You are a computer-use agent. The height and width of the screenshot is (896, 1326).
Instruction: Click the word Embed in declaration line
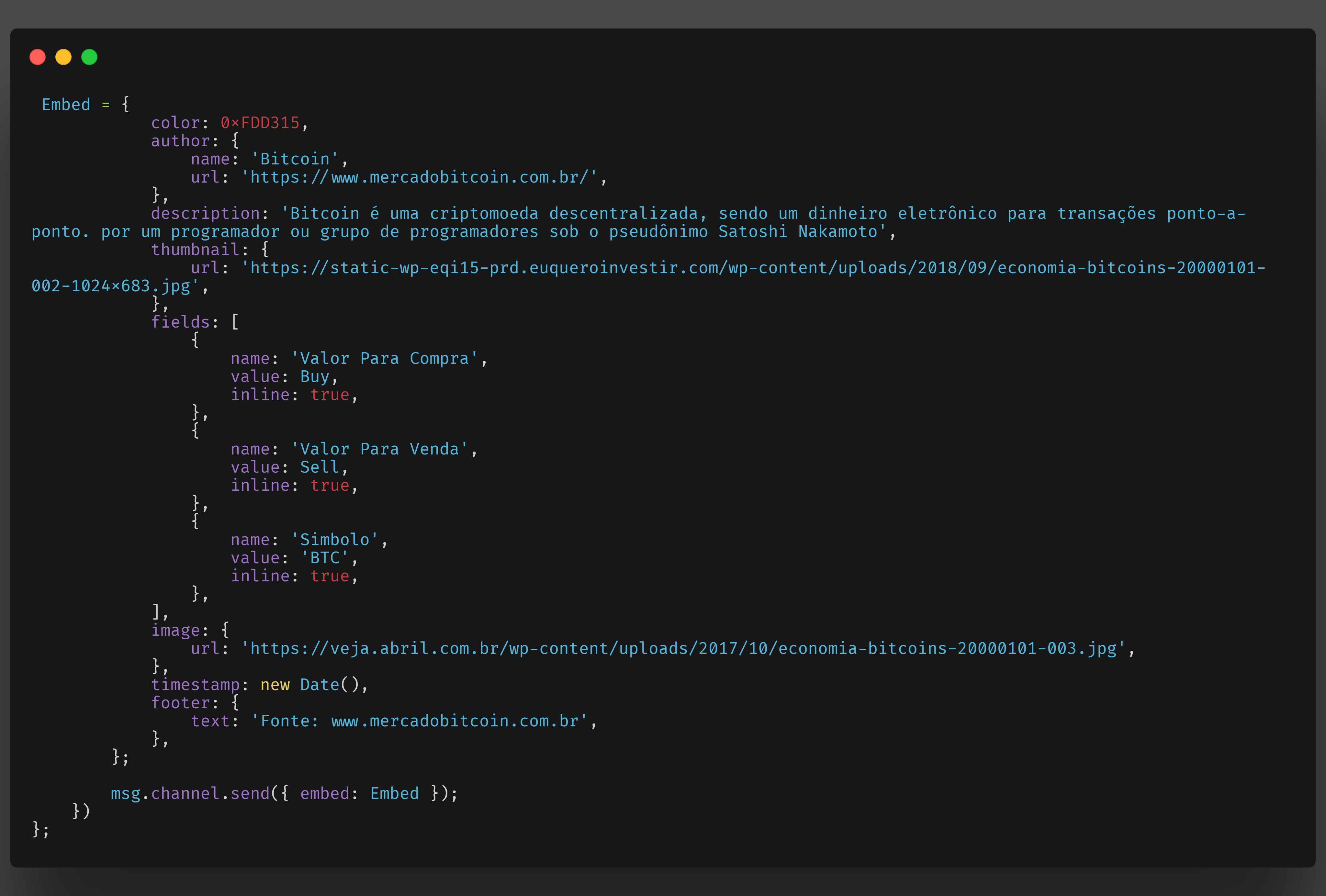click(x=66, y=105)
